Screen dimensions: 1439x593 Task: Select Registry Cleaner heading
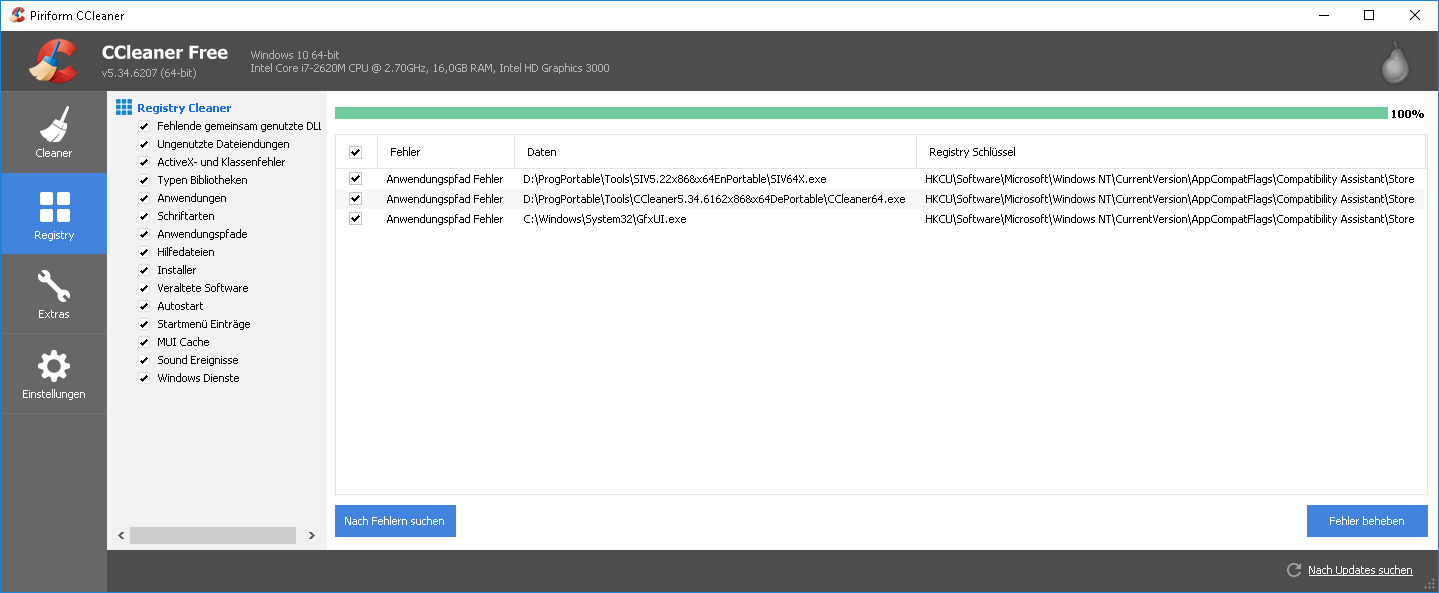tap(184, 108)
